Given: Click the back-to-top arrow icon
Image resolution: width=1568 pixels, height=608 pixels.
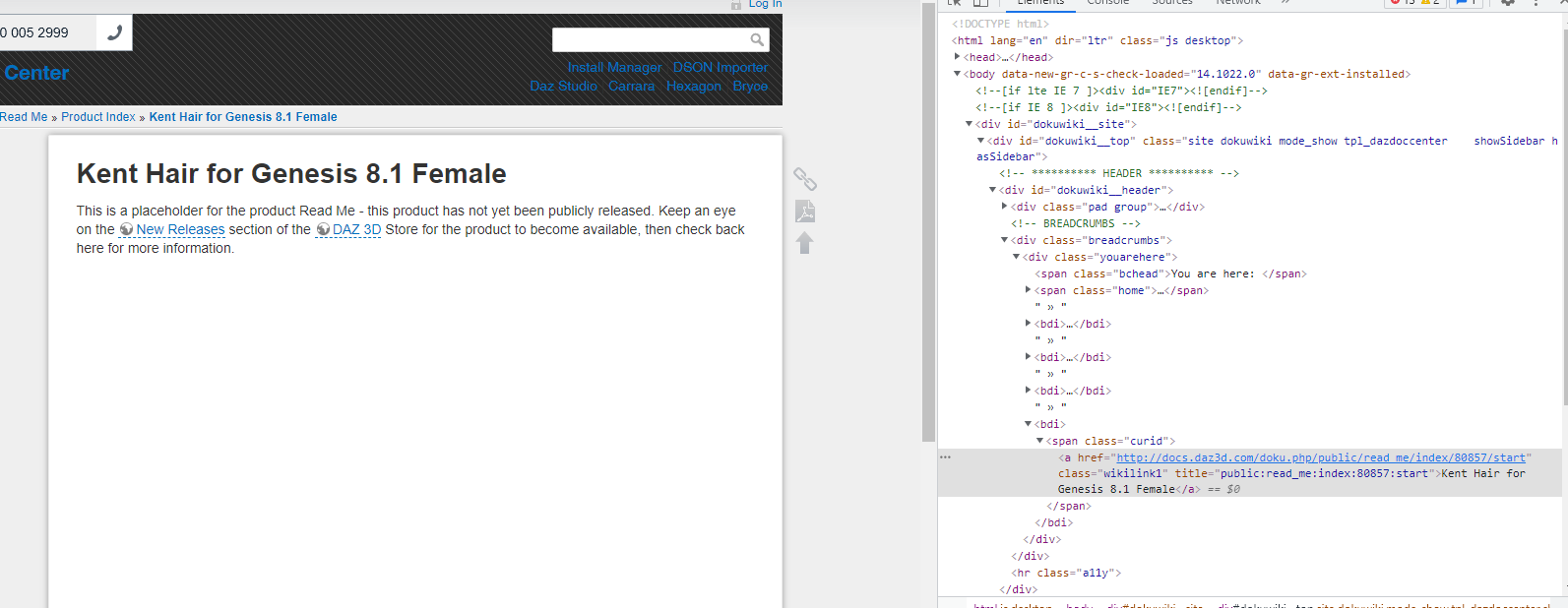Looking at the screenshot, I should coord(805,243).
